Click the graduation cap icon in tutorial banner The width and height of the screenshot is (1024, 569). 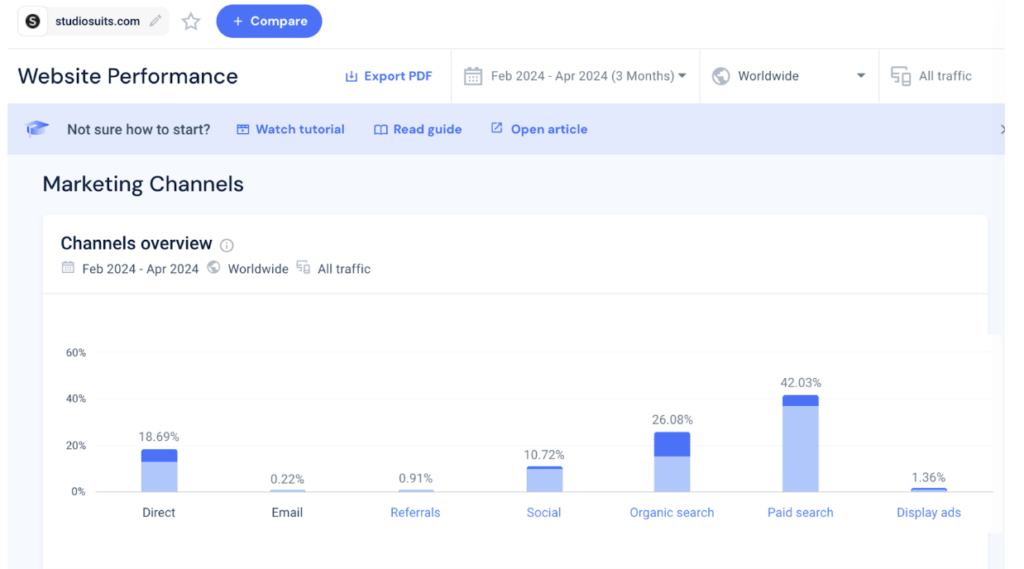pyautogui.click(x=37, y=128)
